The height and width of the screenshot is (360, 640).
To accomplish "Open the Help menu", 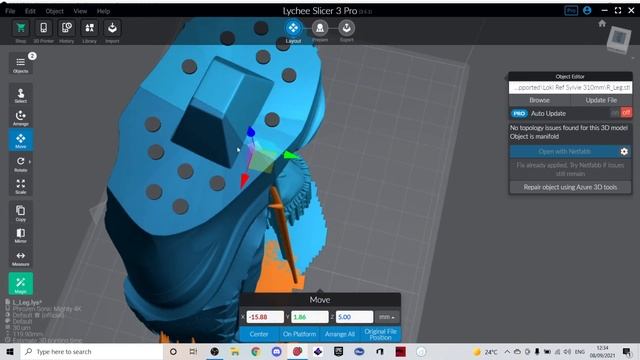I will (x=103, y=11).
